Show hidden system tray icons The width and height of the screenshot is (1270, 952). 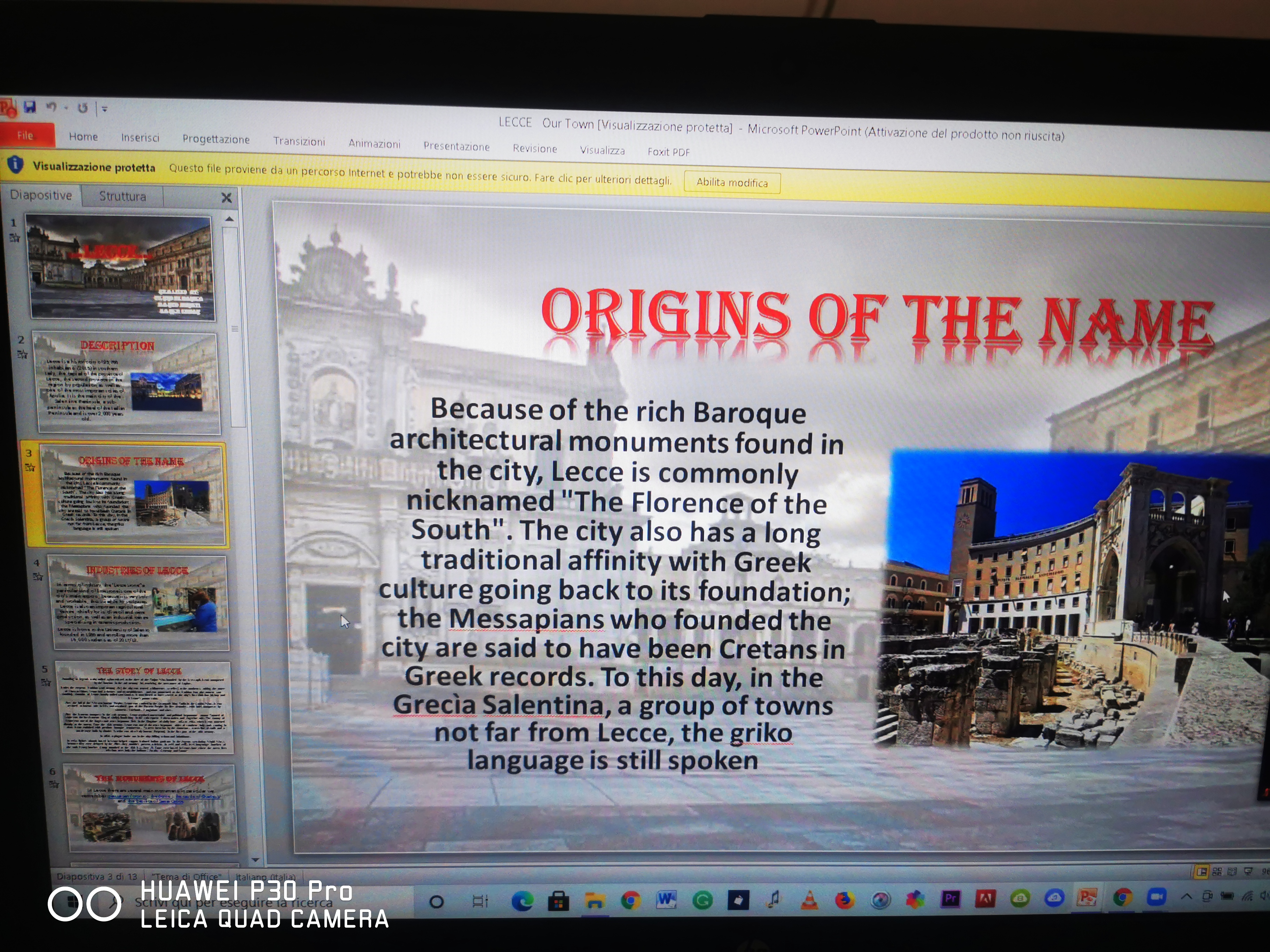point(1186,896)
